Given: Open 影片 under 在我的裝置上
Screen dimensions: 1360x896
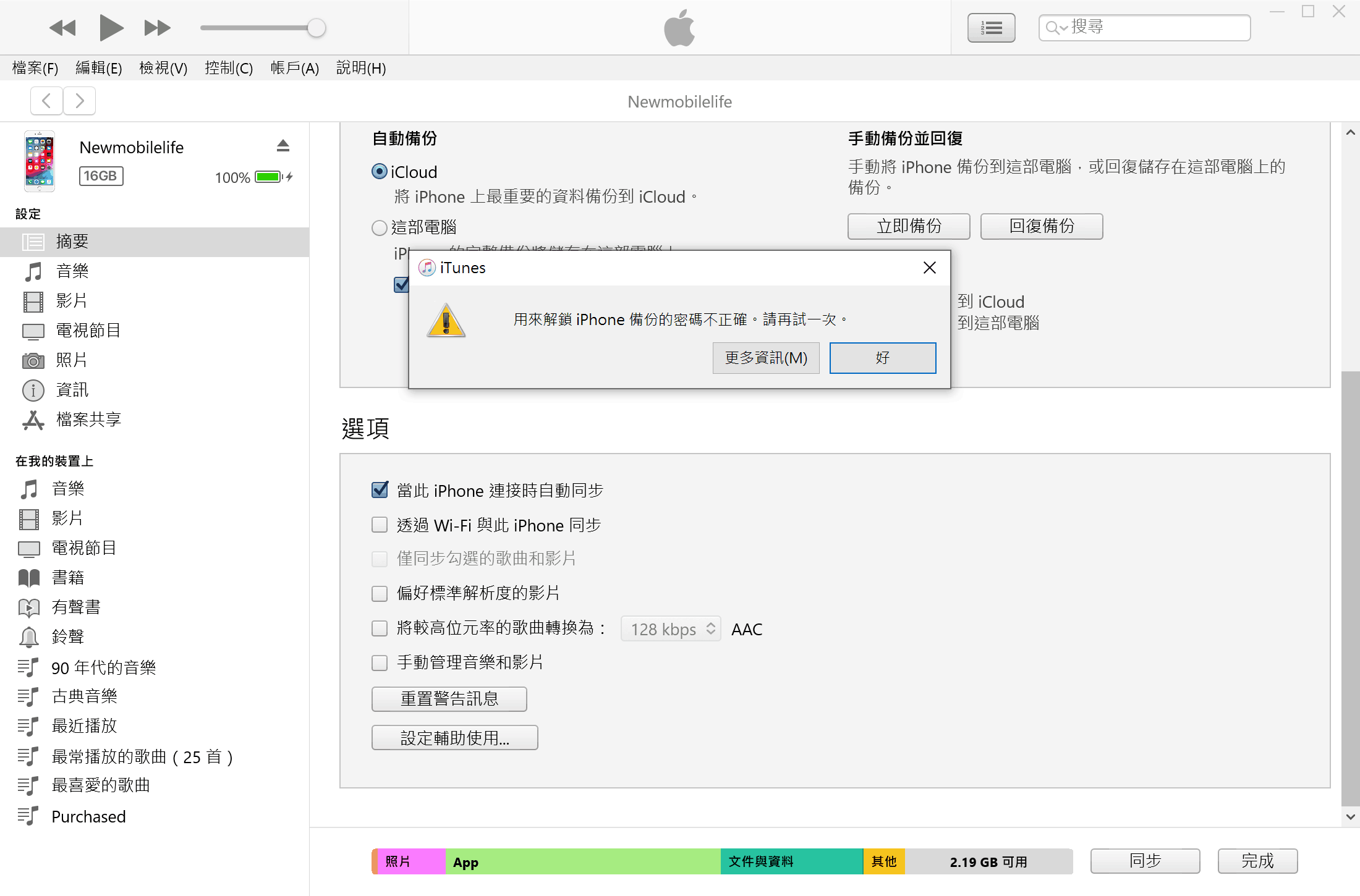Looking at the screenshot, I should pyautogui.click(x=155, y=518).
